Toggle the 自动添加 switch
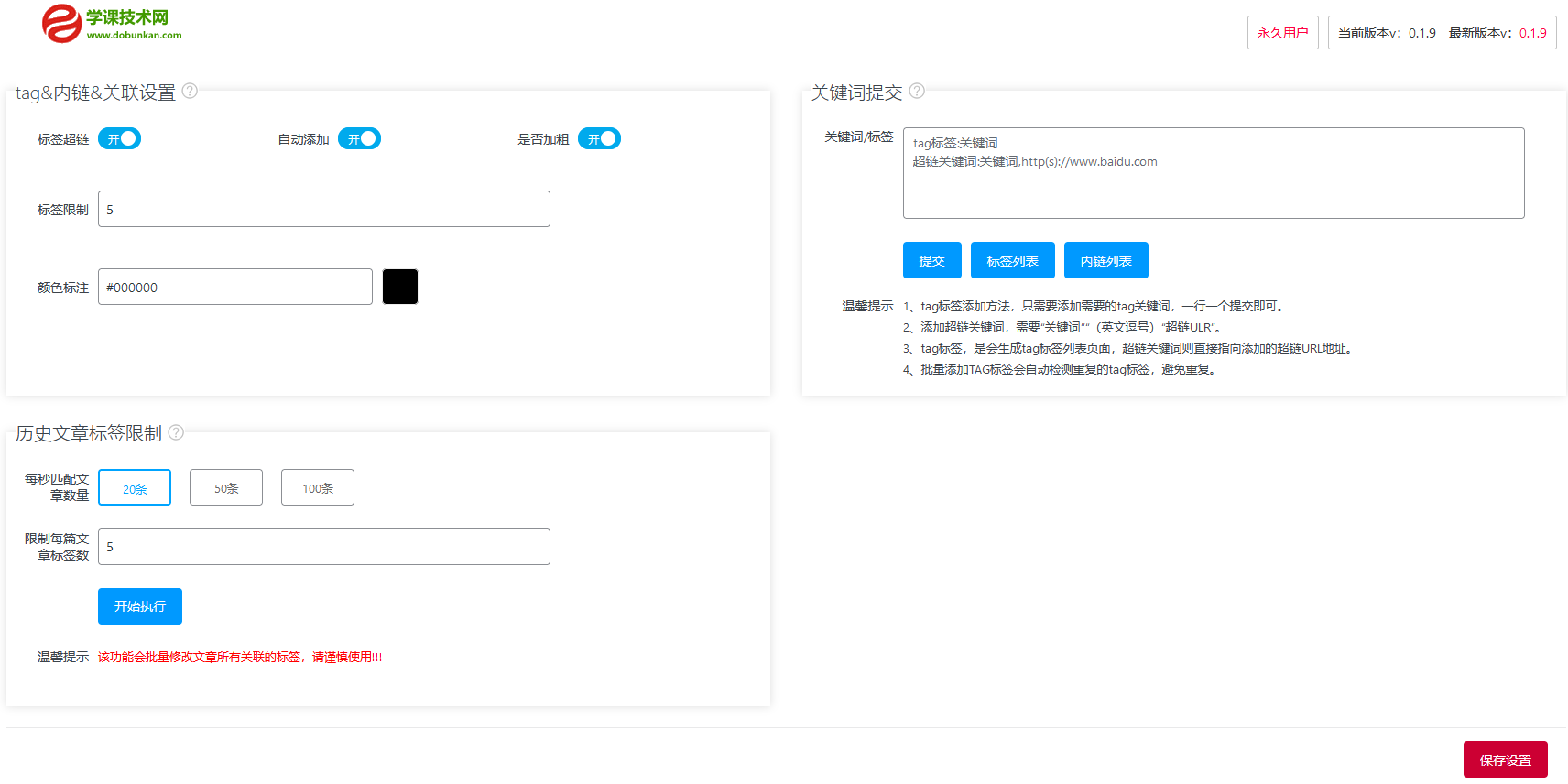 (x=360, y=139)
